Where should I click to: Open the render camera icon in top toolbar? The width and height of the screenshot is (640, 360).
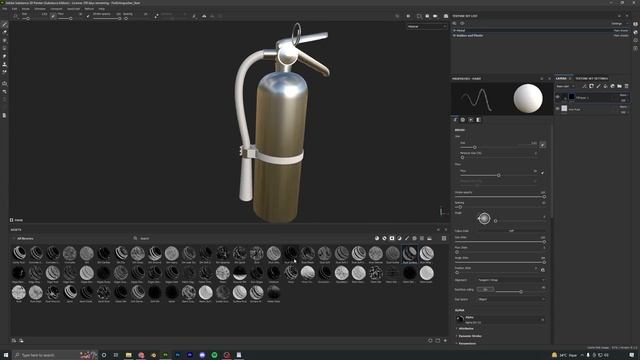point(446,16)
